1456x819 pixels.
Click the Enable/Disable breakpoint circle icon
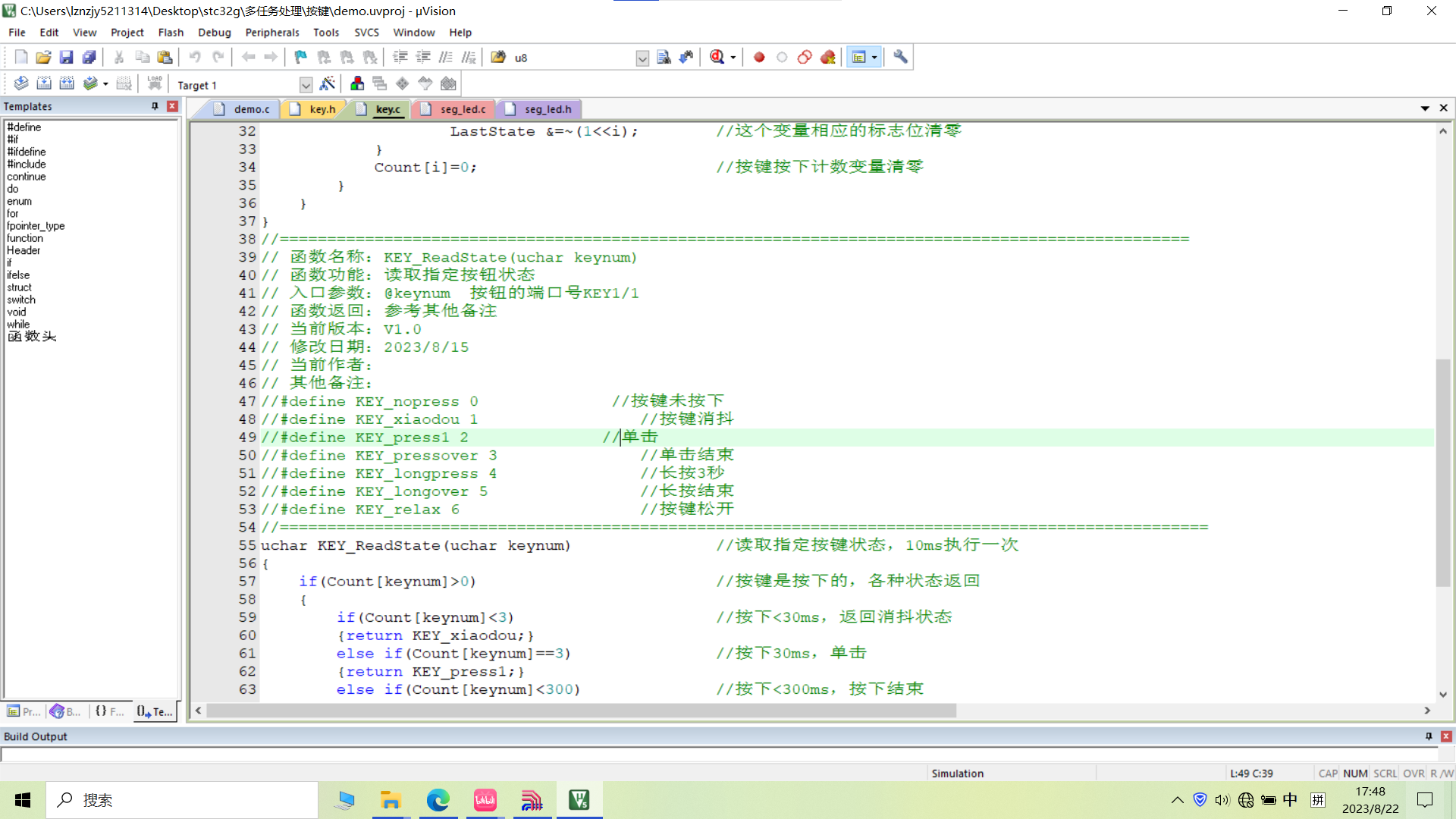[782, 57]
